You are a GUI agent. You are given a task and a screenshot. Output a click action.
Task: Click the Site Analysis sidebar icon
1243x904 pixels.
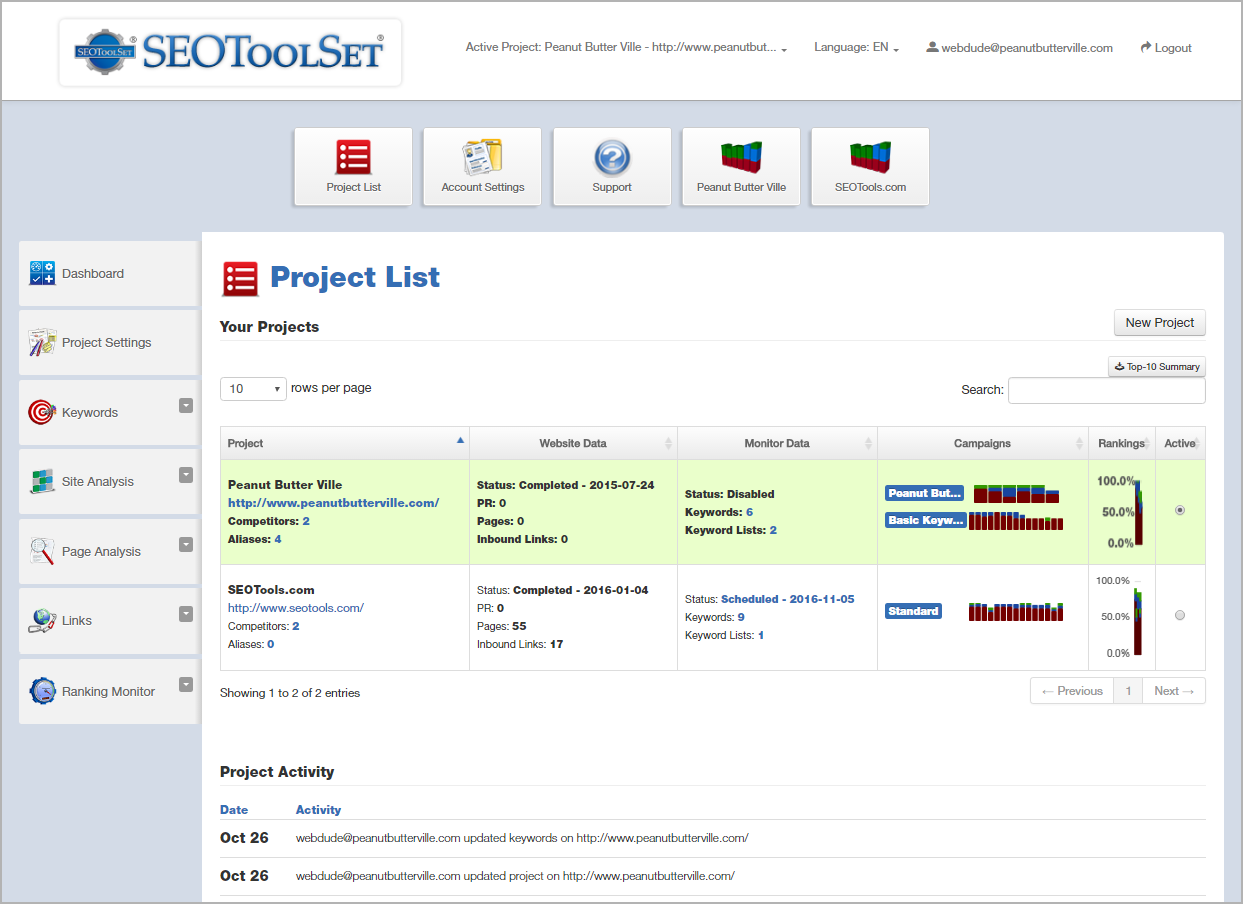[x=42, y=481]
